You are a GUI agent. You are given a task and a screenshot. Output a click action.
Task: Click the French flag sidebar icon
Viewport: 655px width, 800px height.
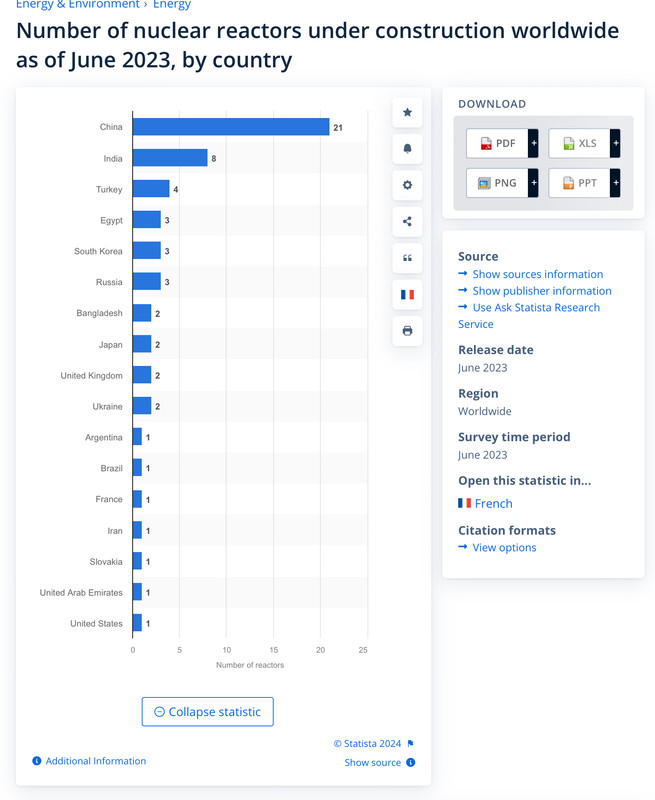pyautogui.click(x=407, y=294)
